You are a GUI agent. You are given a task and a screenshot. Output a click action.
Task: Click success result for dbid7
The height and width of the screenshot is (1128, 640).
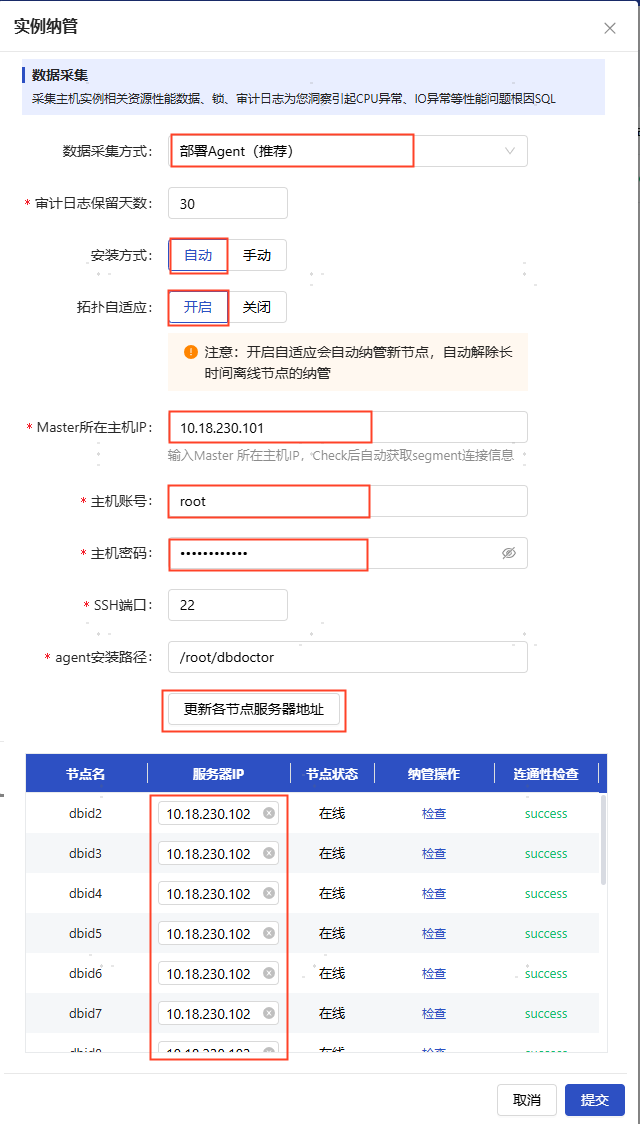click(x=546, y=1014)
